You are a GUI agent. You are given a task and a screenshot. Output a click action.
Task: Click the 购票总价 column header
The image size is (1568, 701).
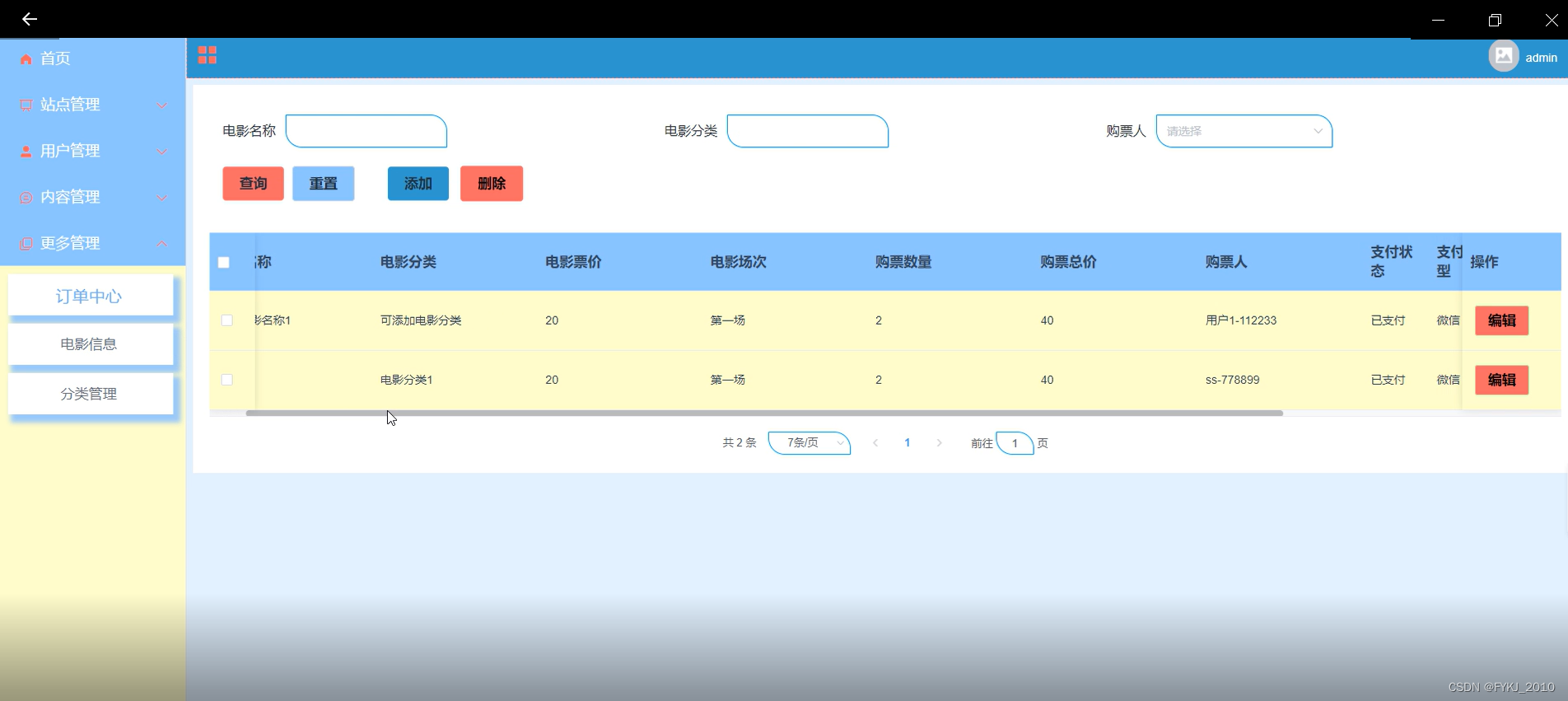click(x=1069, y=262)
